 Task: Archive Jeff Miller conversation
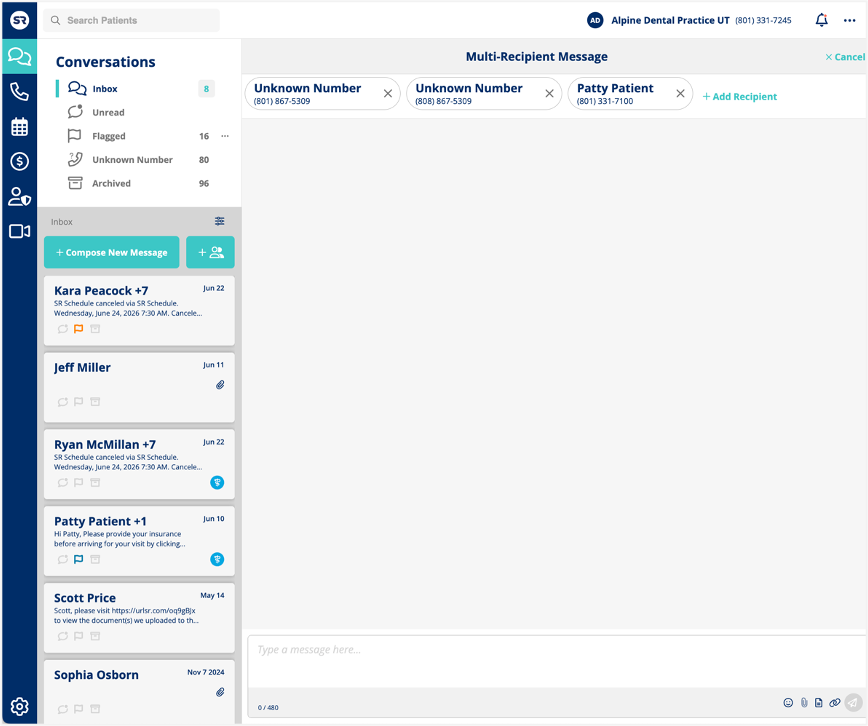(95, 402)
